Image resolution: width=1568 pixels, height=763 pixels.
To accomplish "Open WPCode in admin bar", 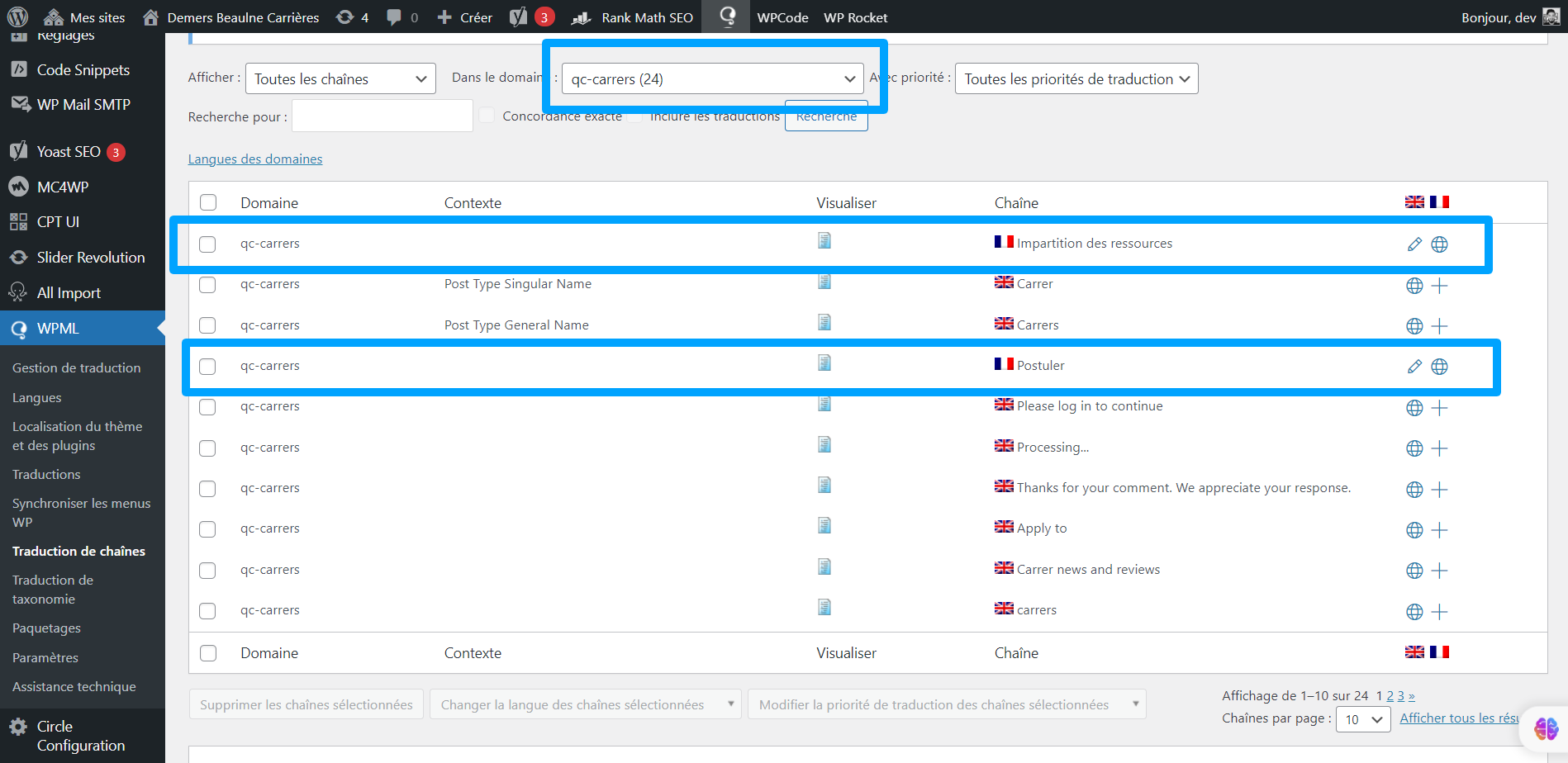I will 782,17.
